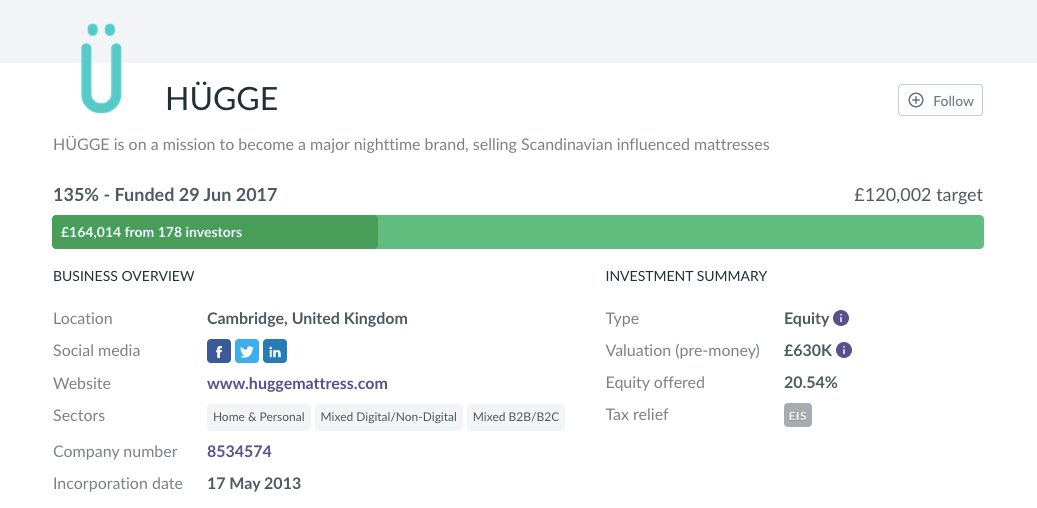Click the info icon beside £630K valuation
The width and height of the screenshot is (1037, 508).
[844, 351]
